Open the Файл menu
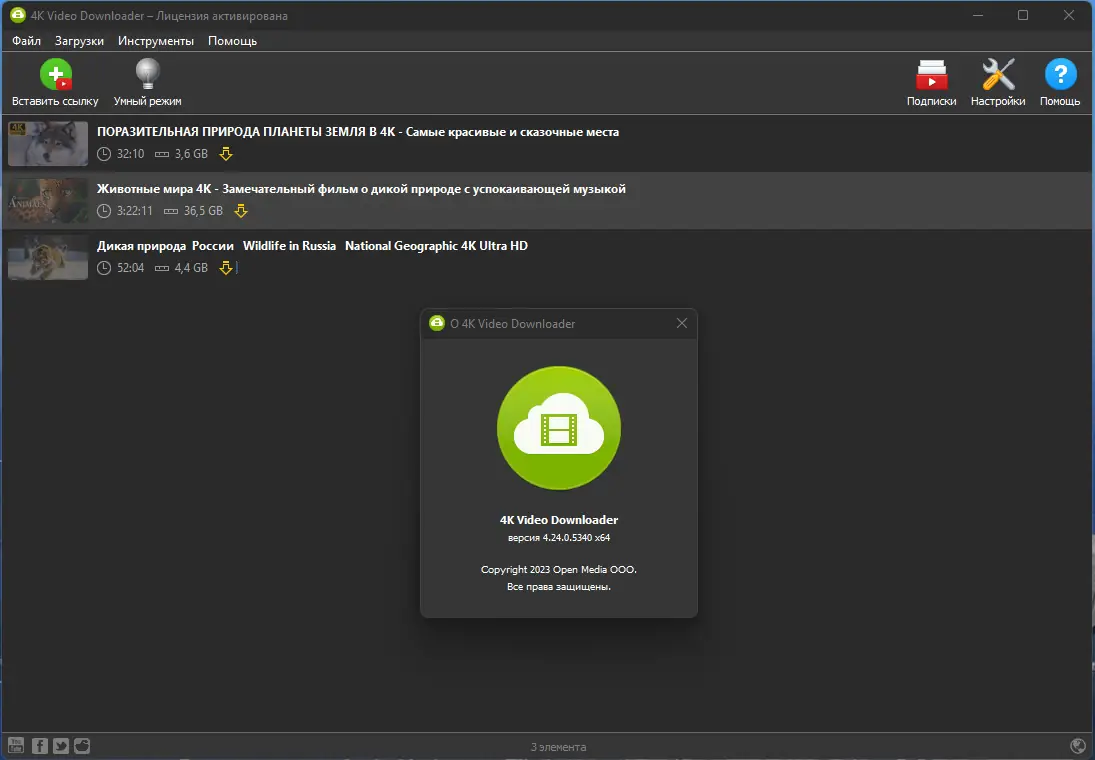The height and width of the screenshot is (760, 1095). click(x=27, y=41)
